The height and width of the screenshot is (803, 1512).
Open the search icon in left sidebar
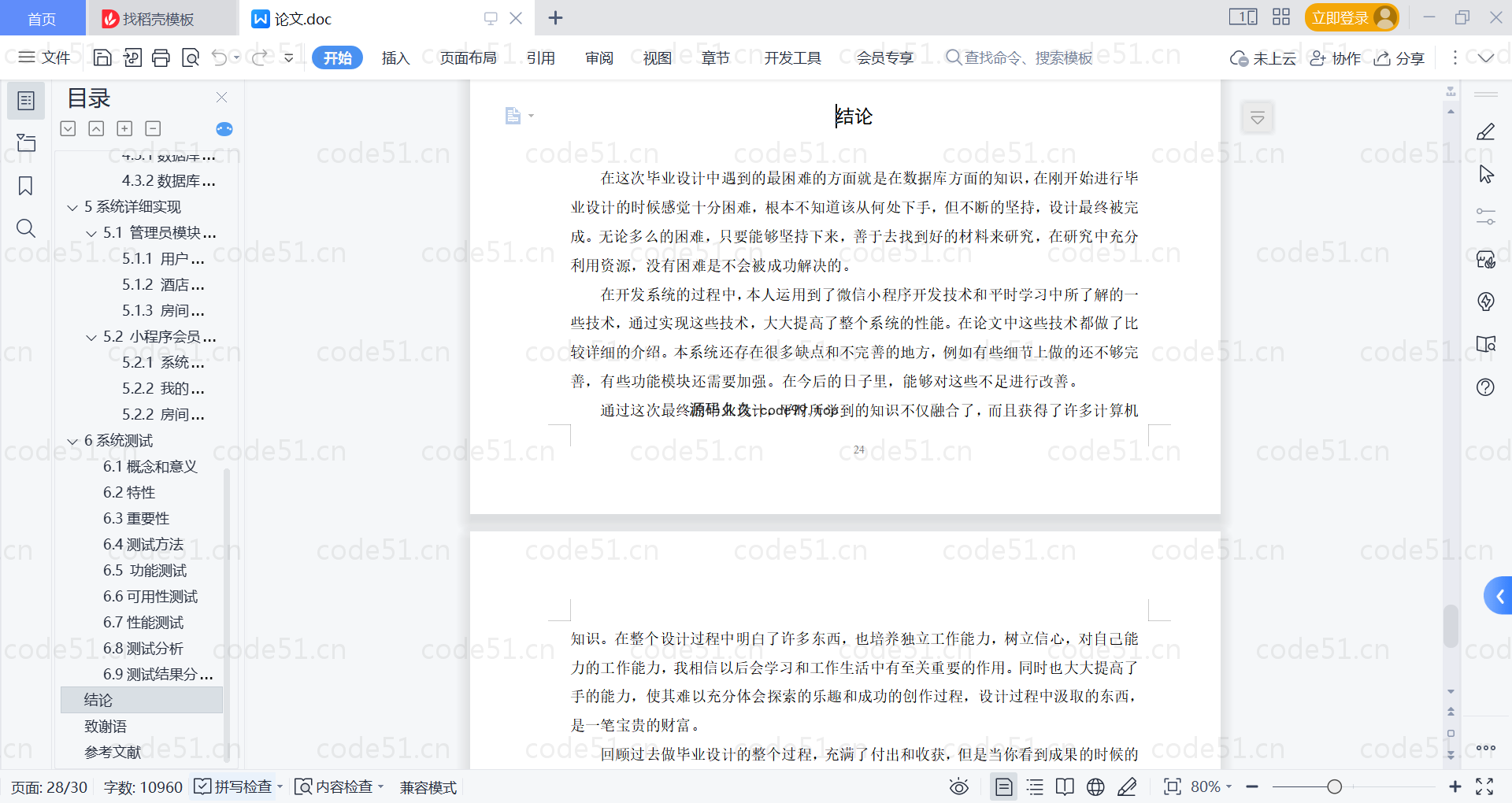click(x=26, y=228)
